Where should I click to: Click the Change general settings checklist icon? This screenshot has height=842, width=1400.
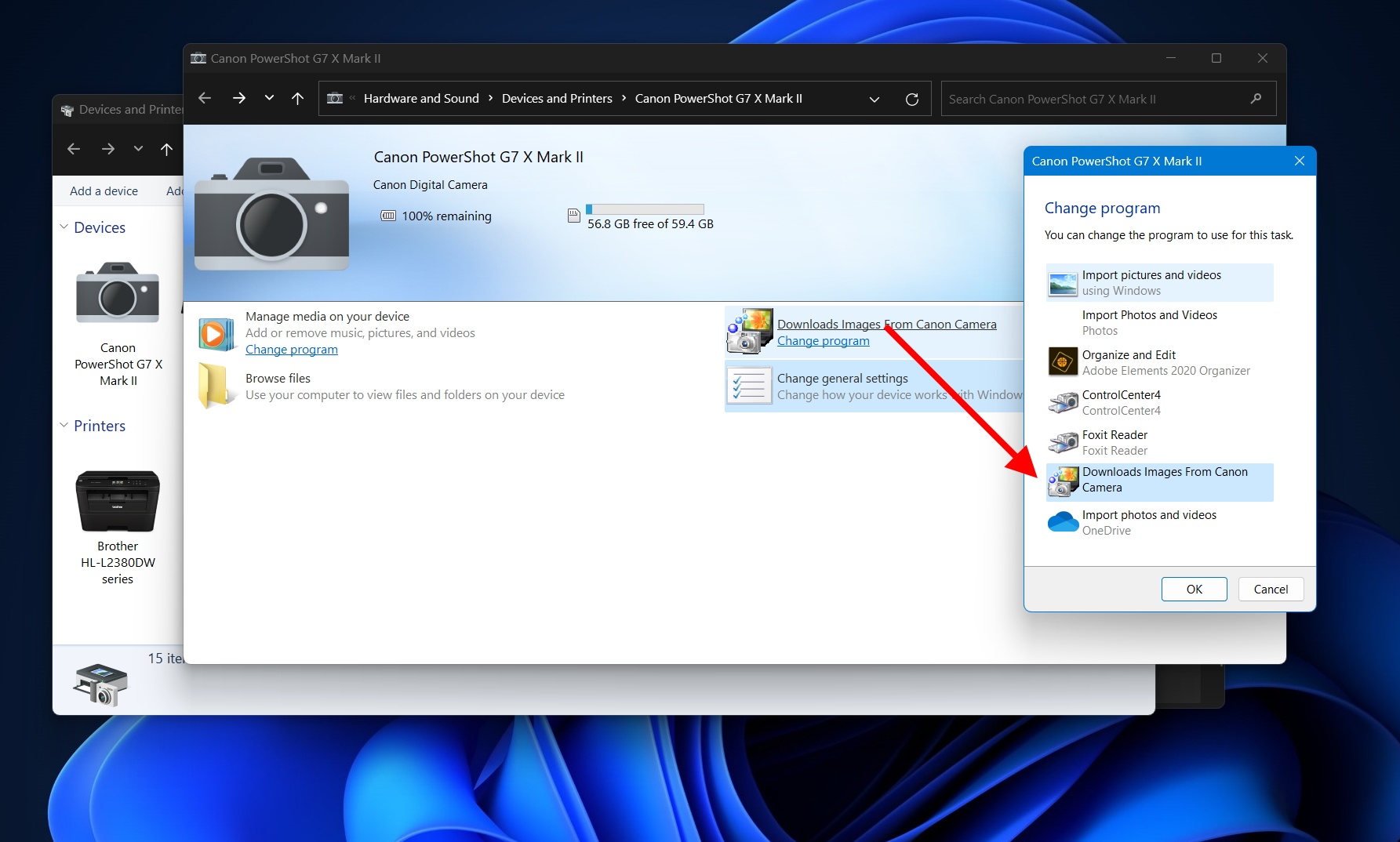[x=750, y=386]
